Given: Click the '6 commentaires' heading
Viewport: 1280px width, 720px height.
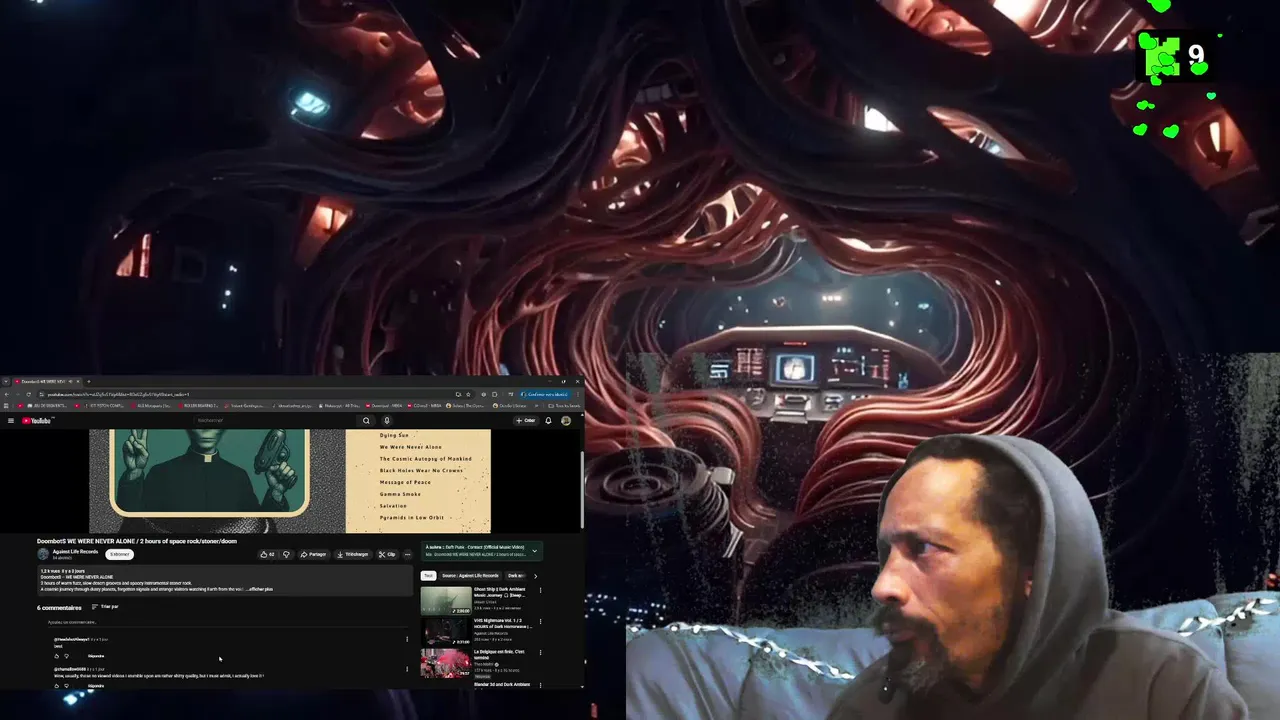Looking at the screenshot, I should pos(59,607).
